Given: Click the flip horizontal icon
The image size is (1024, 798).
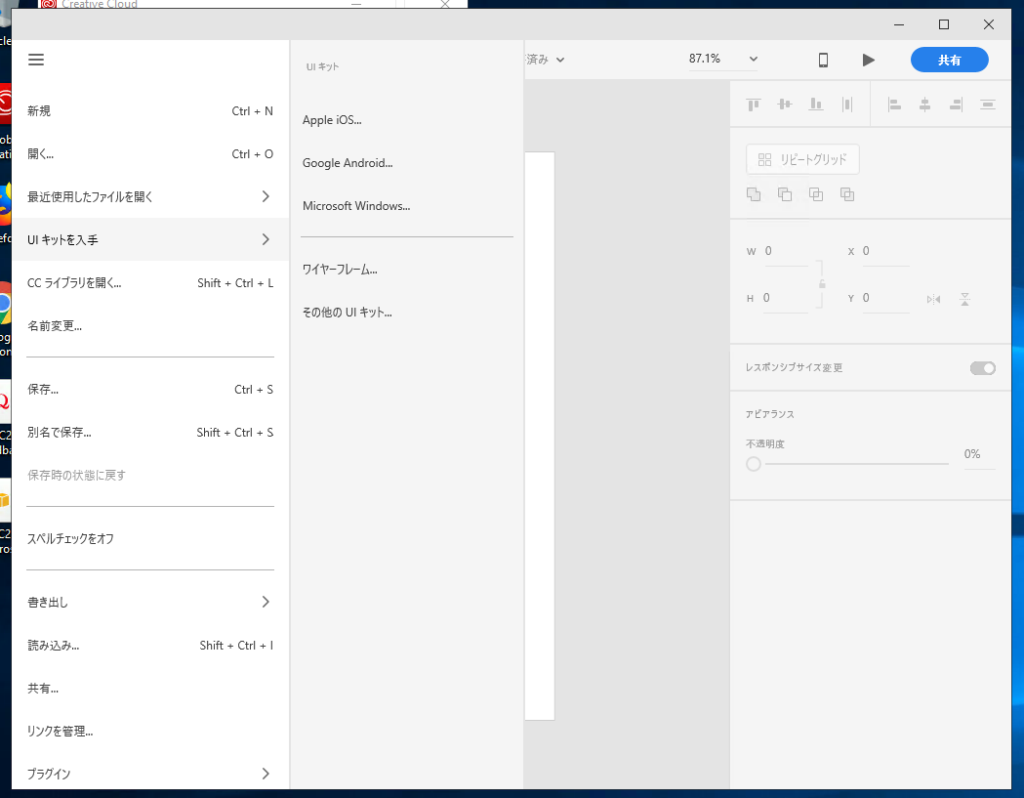Looking at the screenshot, I should [934, 299].
